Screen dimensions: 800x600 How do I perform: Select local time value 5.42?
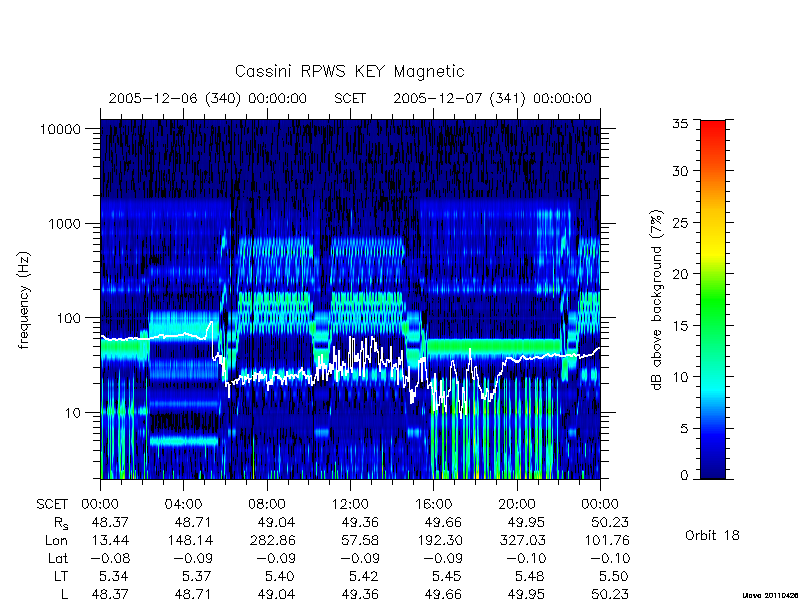coord(364,577)
